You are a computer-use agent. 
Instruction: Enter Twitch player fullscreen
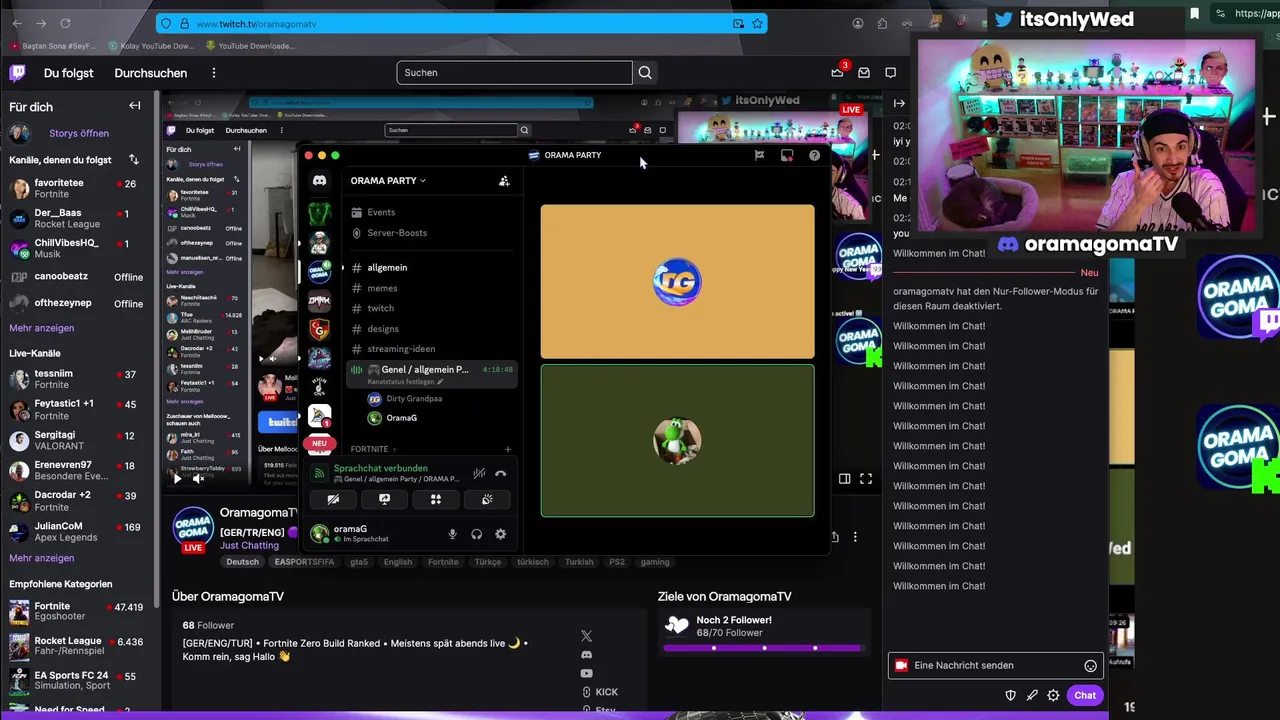(866, 479)
